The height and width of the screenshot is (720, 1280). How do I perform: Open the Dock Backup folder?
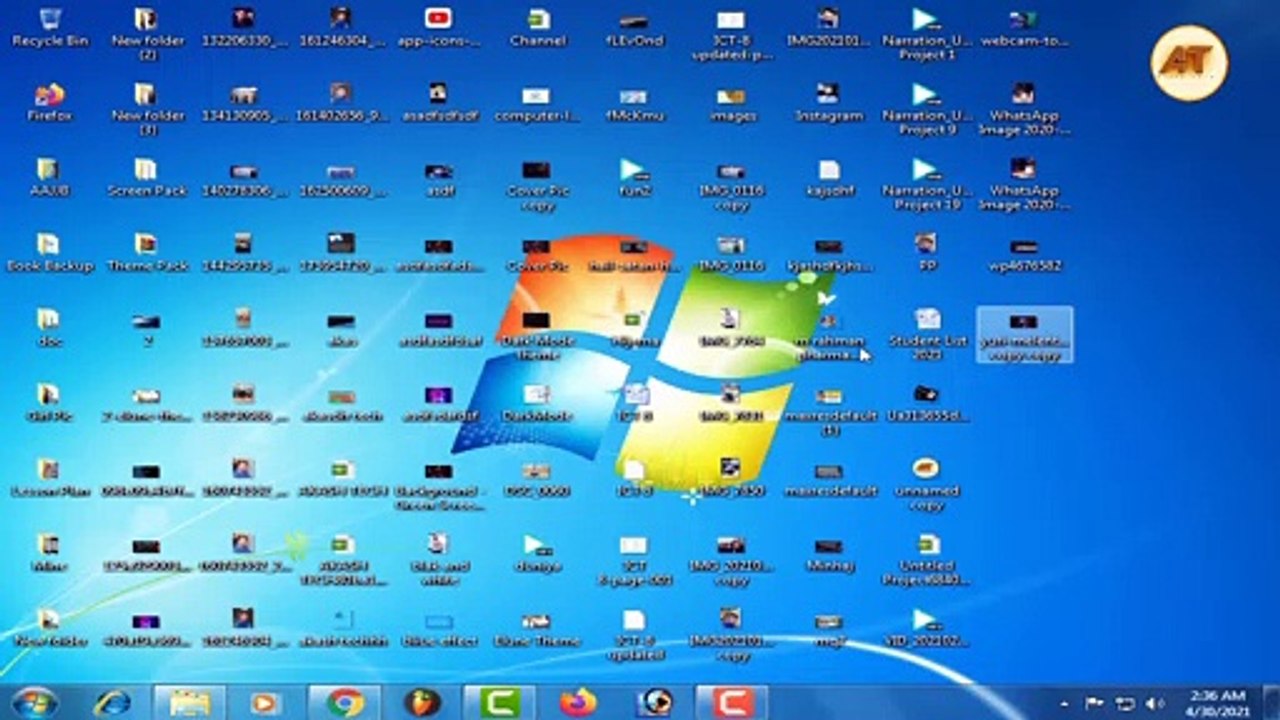[49, 252]
